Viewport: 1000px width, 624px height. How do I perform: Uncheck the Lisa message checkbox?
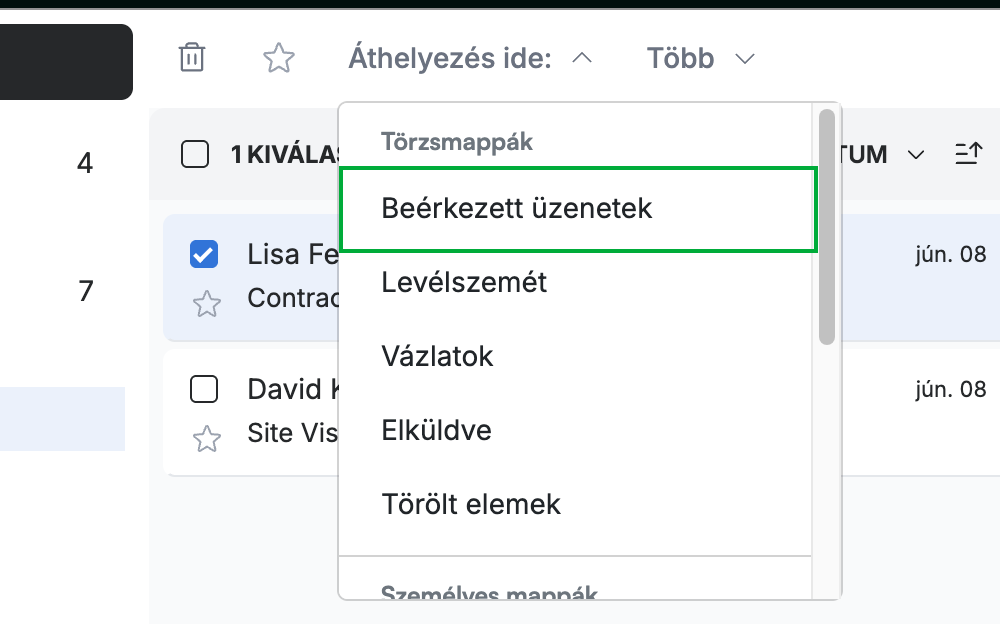coord(204,254)
